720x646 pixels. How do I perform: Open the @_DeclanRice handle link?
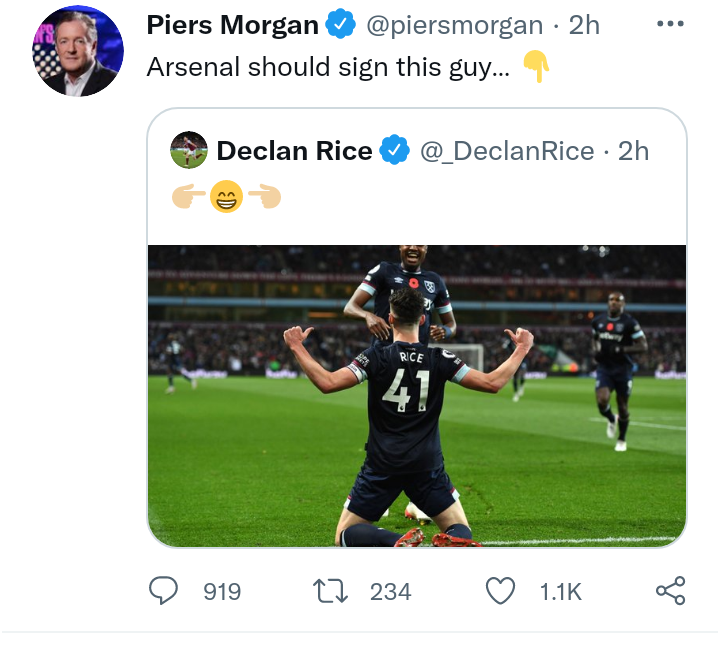pos(507,151)
